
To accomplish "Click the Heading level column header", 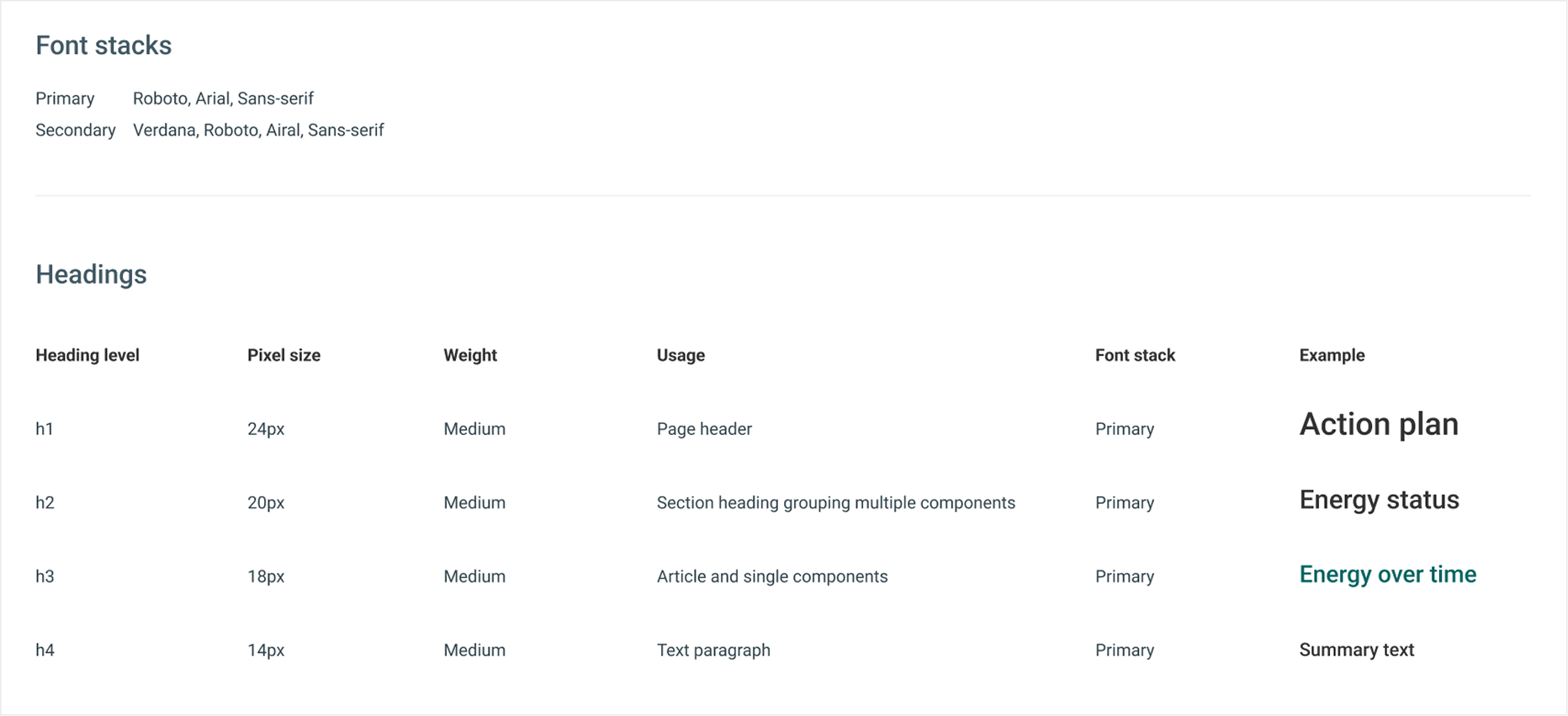I will (x=87, y=355).
